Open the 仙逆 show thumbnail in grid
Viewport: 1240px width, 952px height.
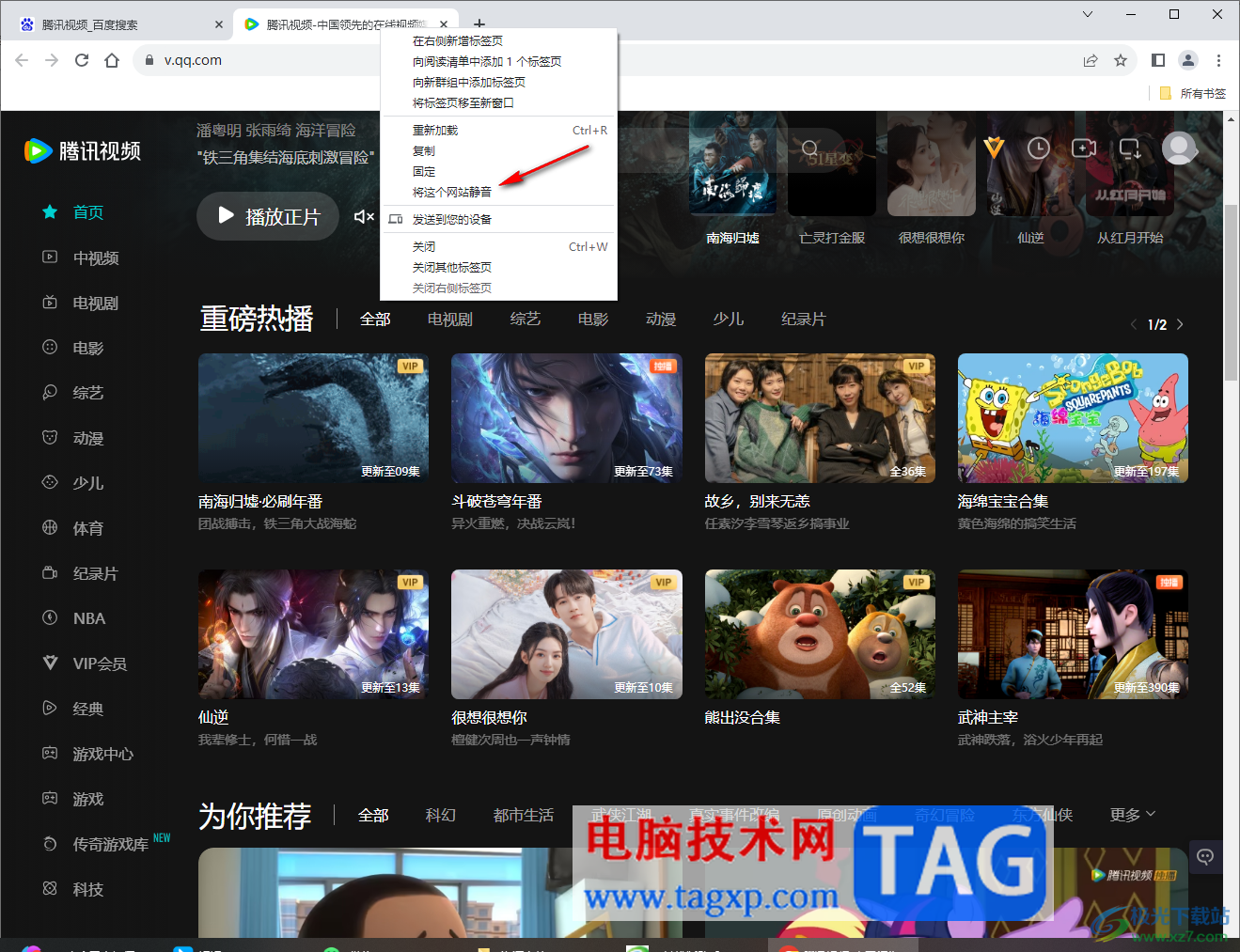click(x=313, y=634)
